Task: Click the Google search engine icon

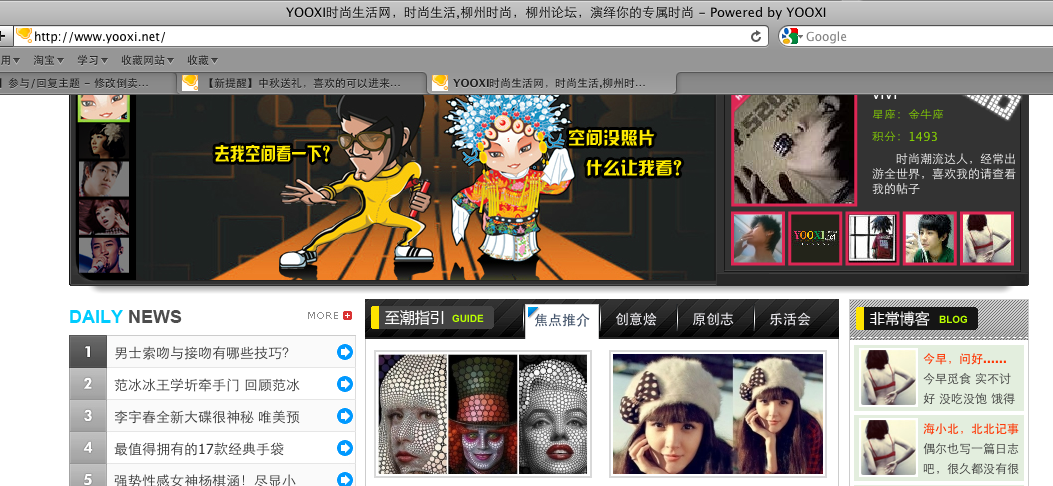Action: (x=790, y=36)
